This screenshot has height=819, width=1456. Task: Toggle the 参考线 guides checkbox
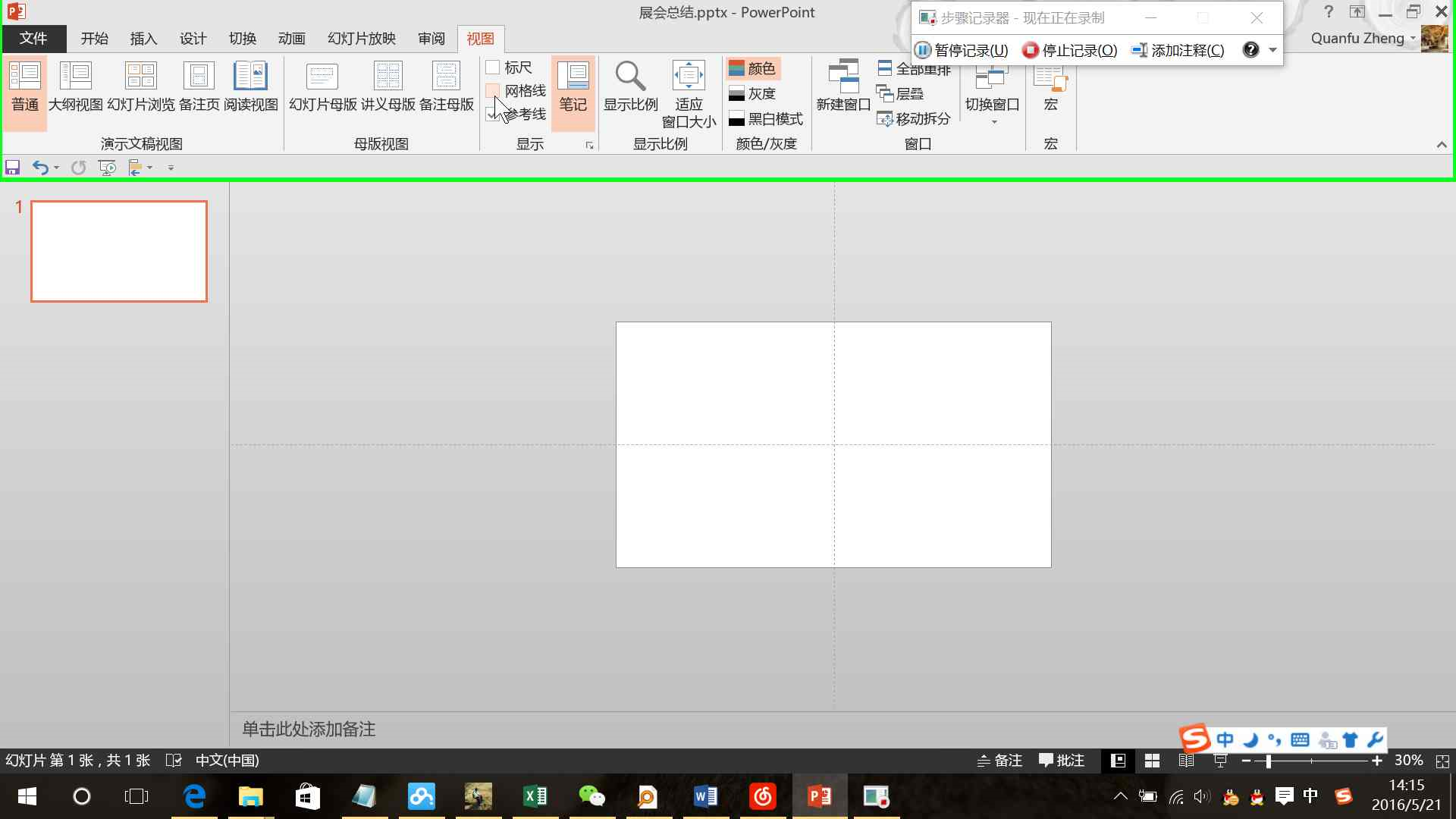pos(493,115)
